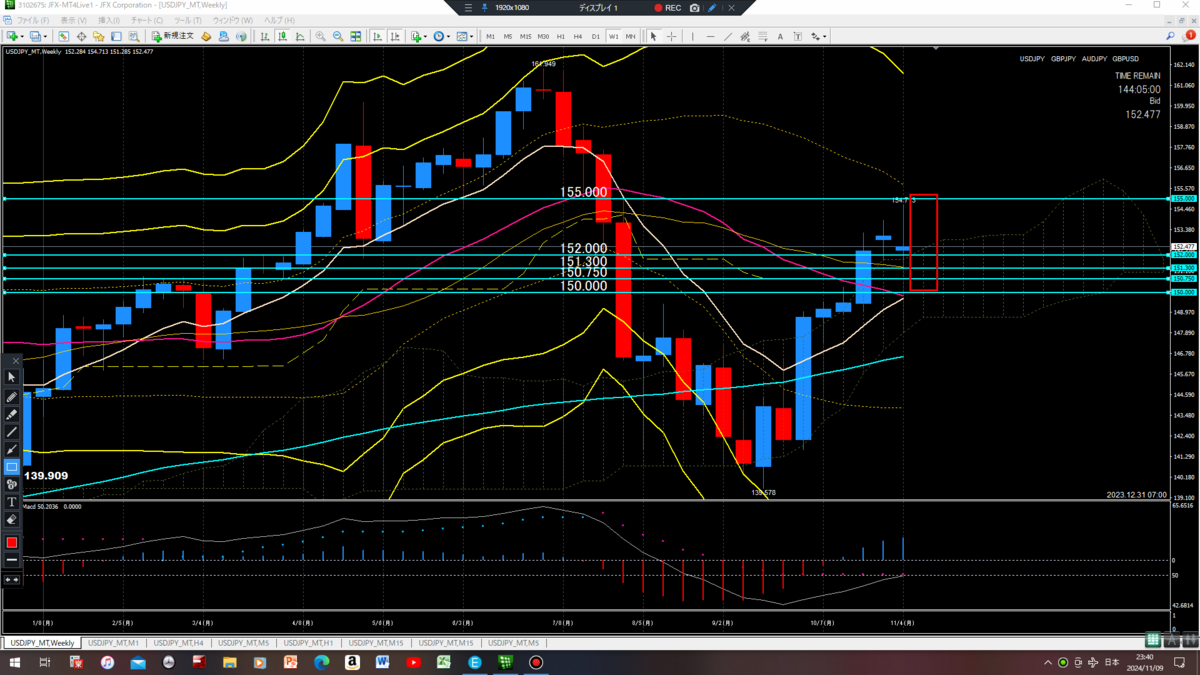Open the Data Window toolbar icon
Viewport: 1200px width, 675px height.
click(x=81, y=36)
